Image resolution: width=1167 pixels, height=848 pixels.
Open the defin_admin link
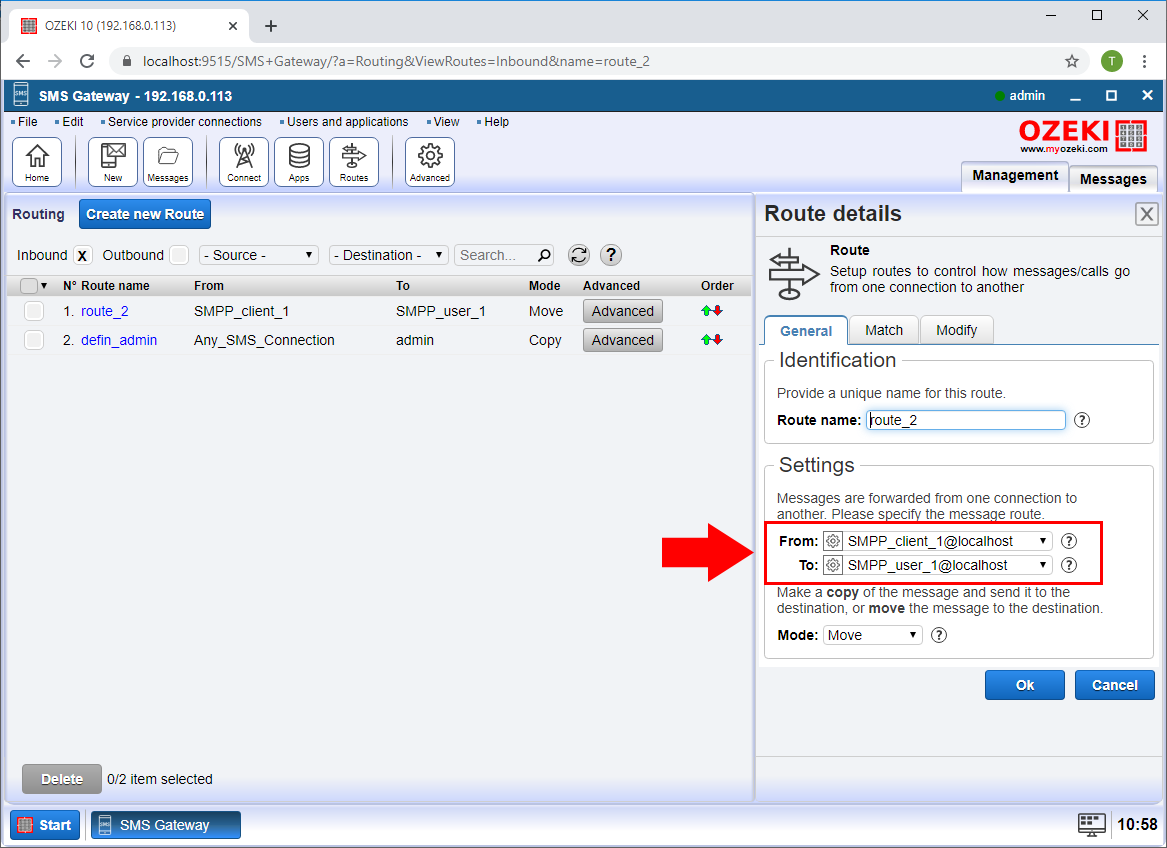119,340
